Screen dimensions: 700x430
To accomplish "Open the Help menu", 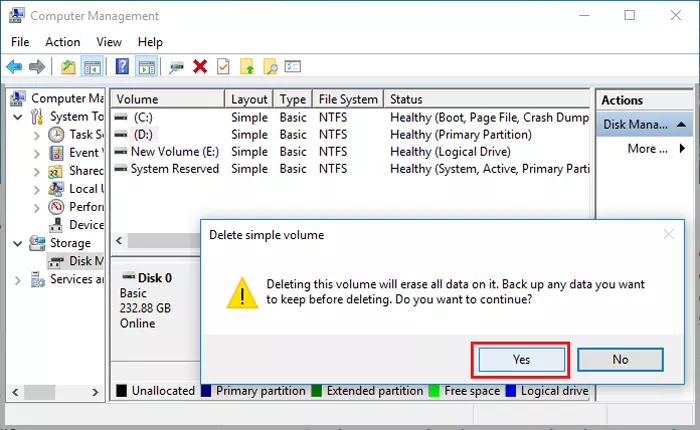I will pos(150,42).
